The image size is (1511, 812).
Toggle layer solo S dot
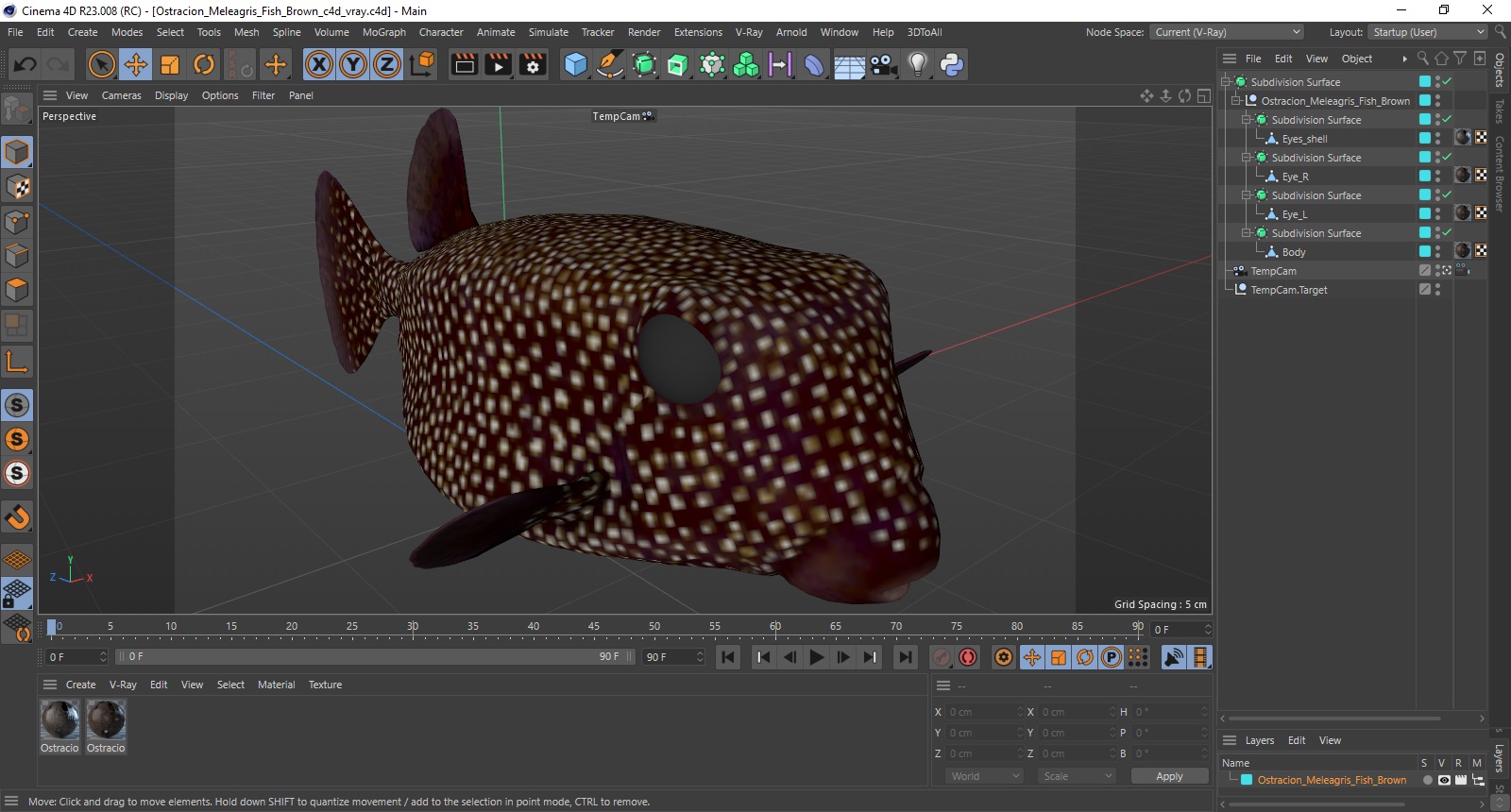(x=1427, y=780)
